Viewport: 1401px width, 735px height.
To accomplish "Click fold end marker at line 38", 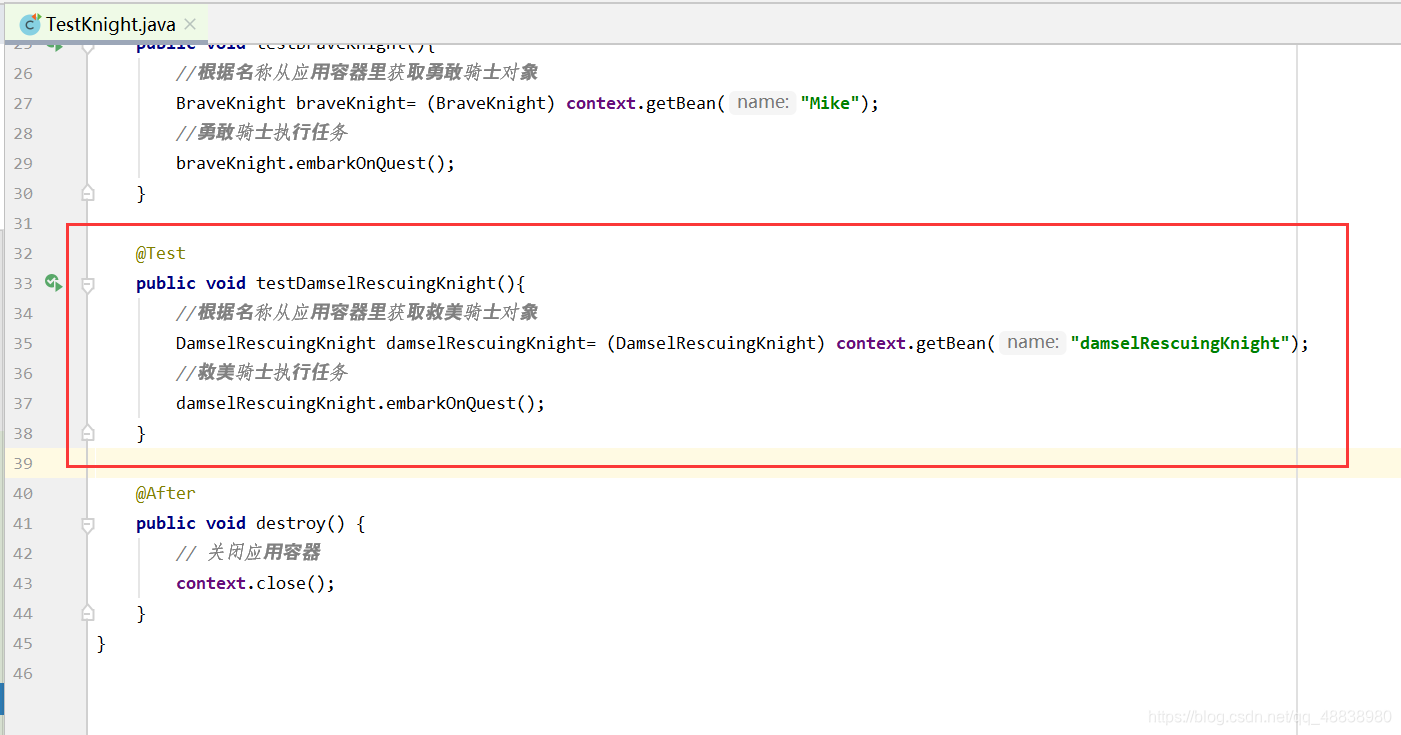I will pyautogui.click(x=88, y=433).
